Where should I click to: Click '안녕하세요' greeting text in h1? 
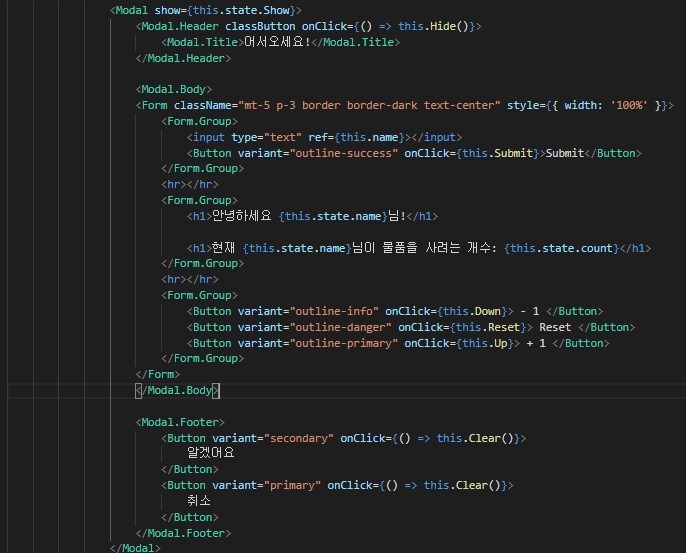(x=242, y=216)
